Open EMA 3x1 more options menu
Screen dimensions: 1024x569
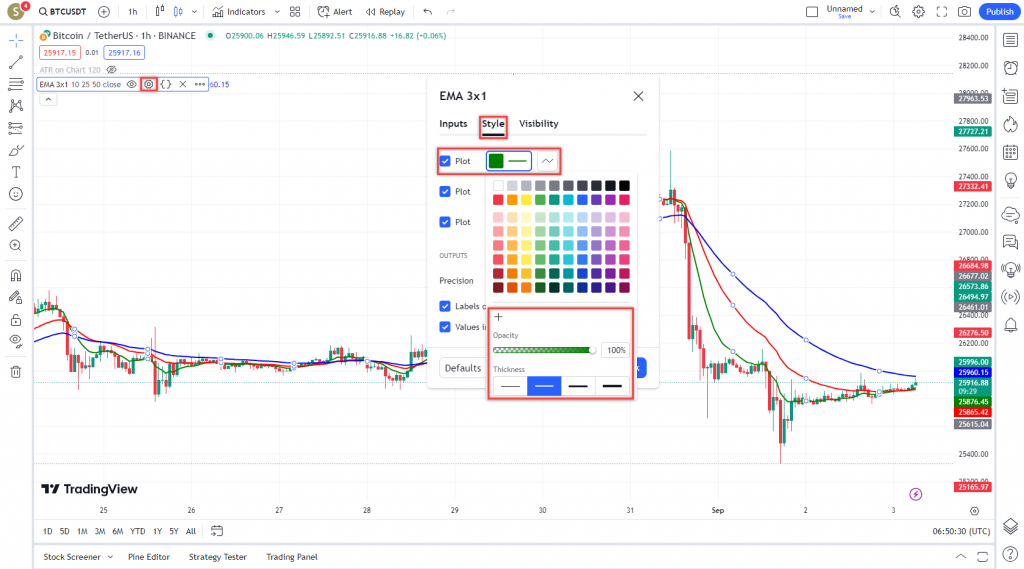coord(200,84)
